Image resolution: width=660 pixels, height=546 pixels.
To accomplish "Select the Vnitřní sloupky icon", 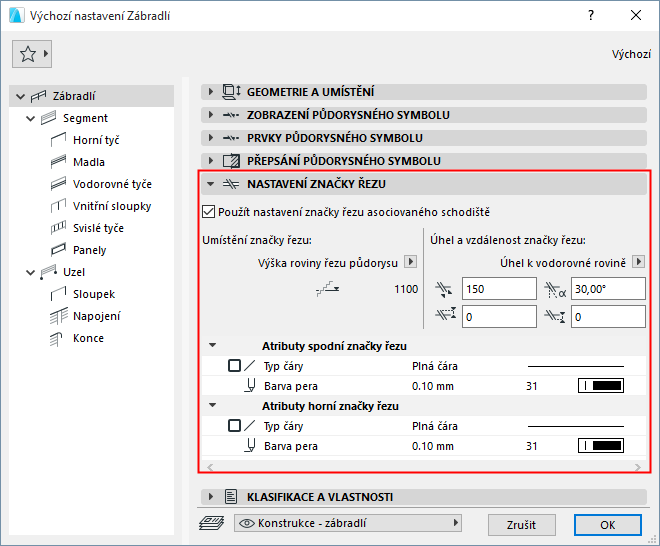I will tap(59, 206).
